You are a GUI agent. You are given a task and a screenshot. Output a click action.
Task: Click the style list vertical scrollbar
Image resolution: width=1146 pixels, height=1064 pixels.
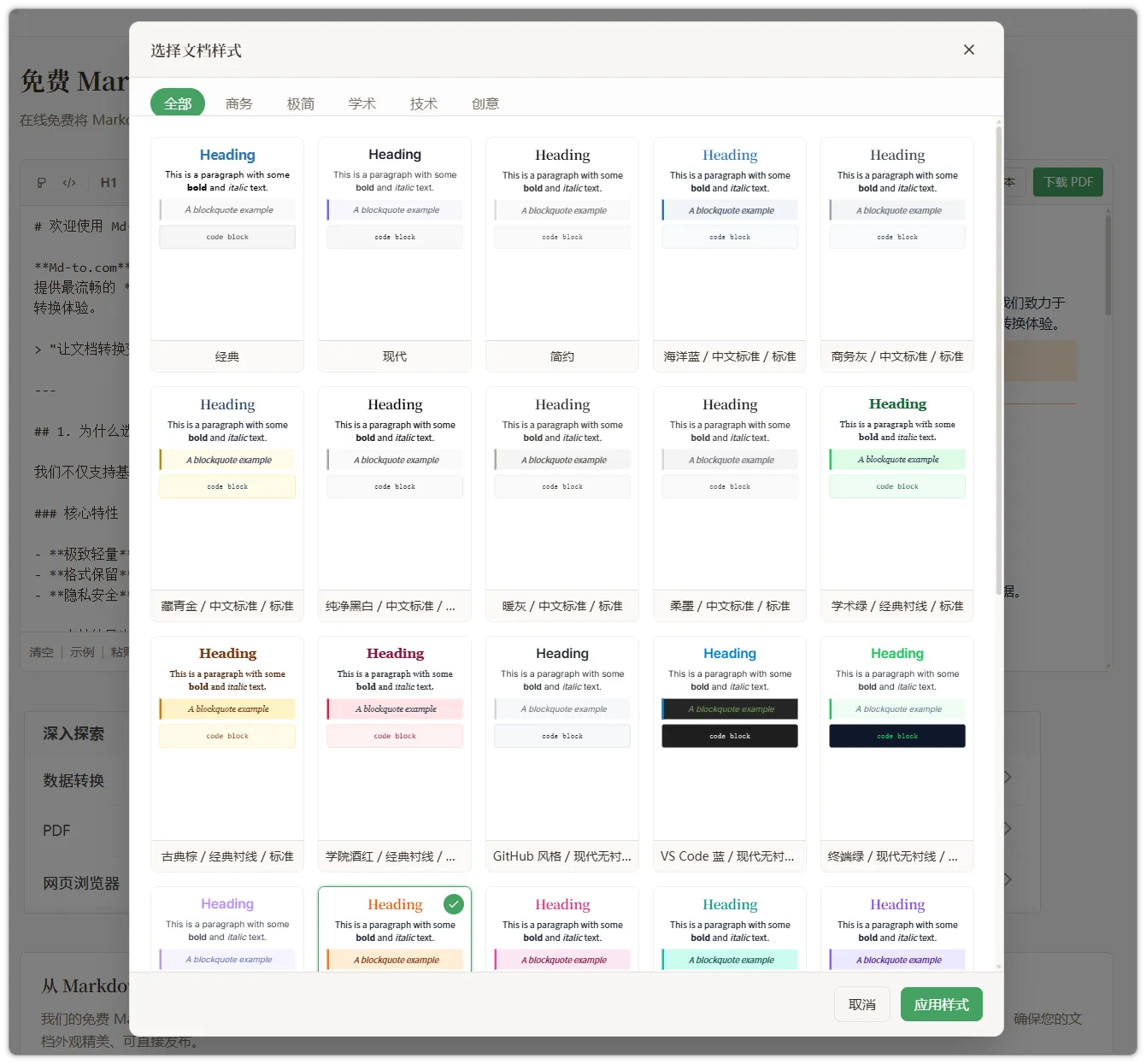coord(998,359)
